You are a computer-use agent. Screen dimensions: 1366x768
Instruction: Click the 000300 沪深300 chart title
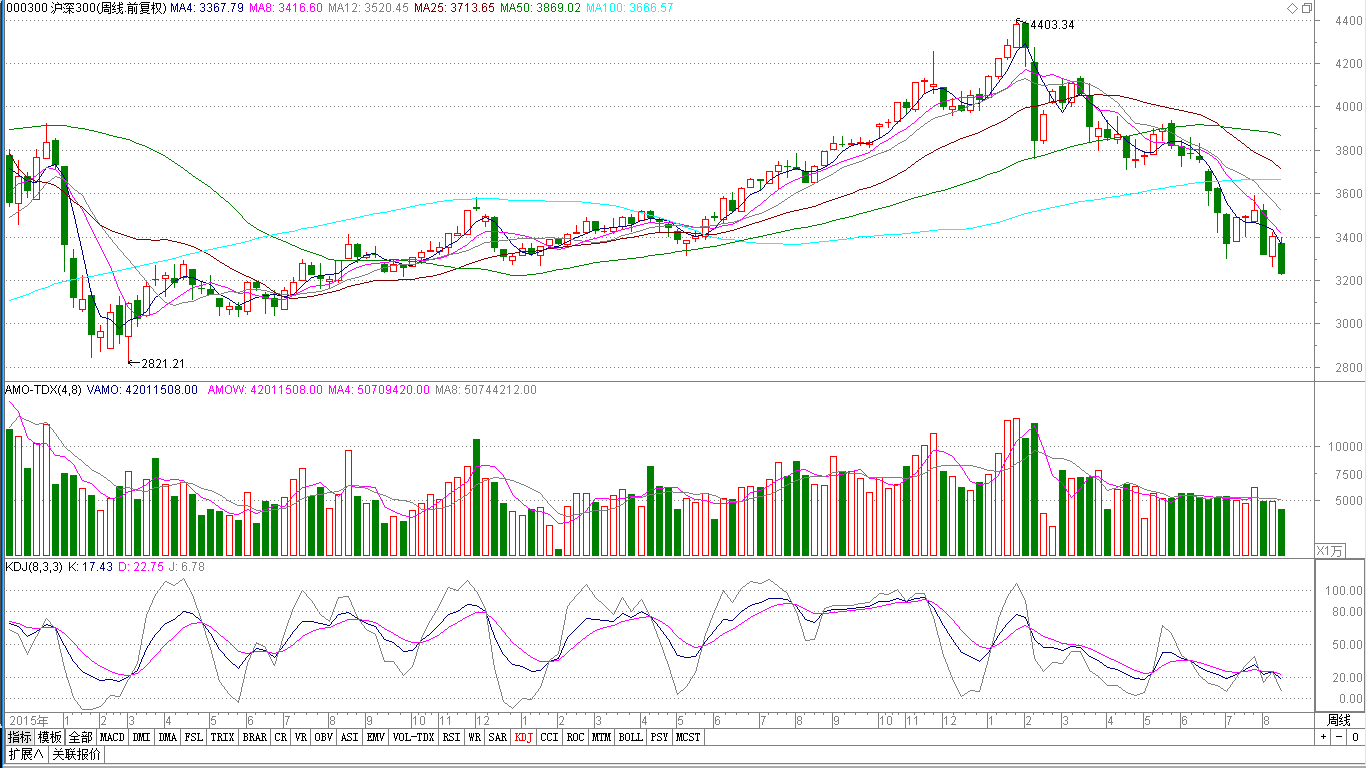(x=86, y=8)
